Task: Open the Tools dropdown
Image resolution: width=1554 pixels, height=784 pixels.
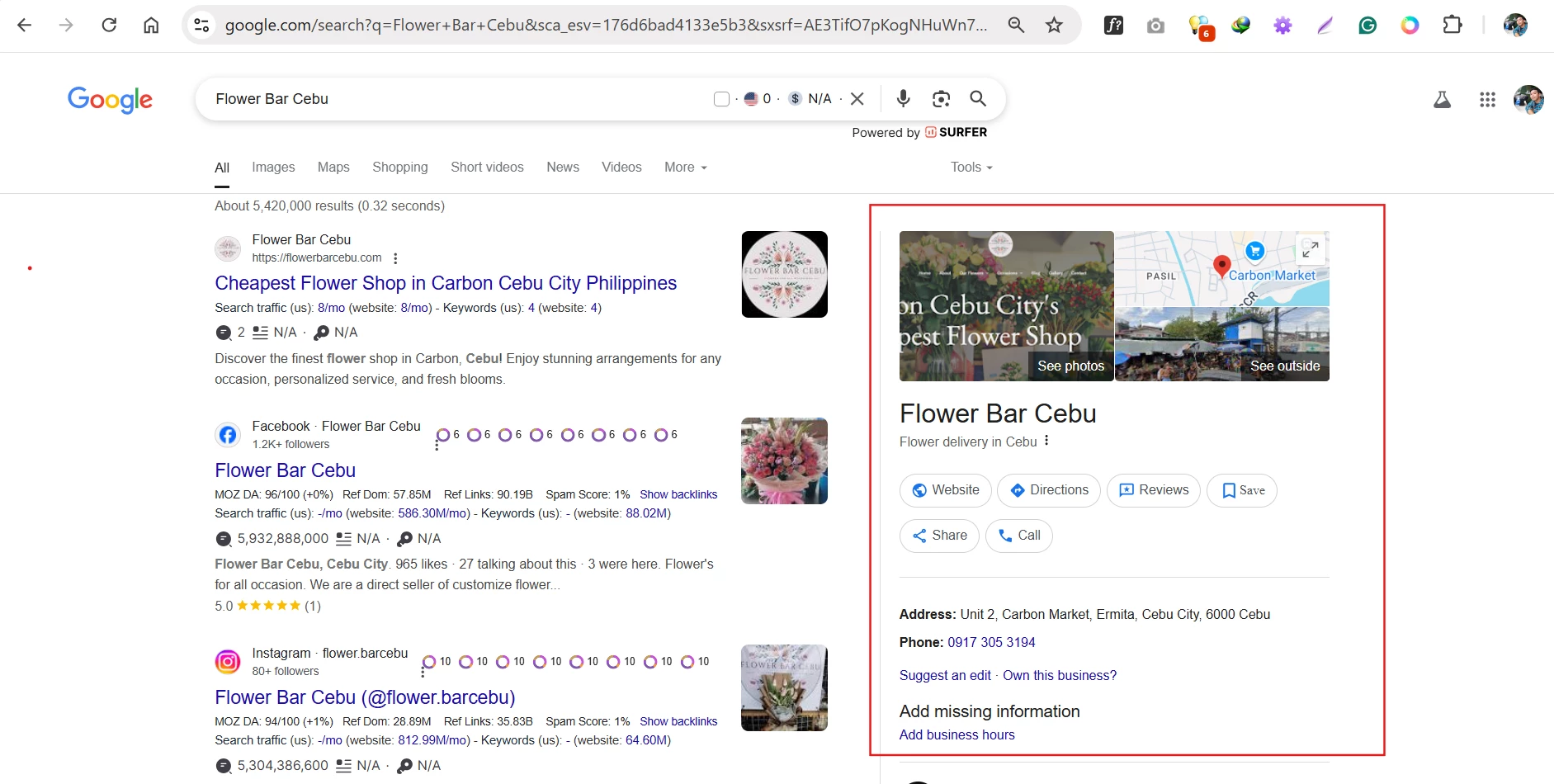Action: (x=971, y=167)
